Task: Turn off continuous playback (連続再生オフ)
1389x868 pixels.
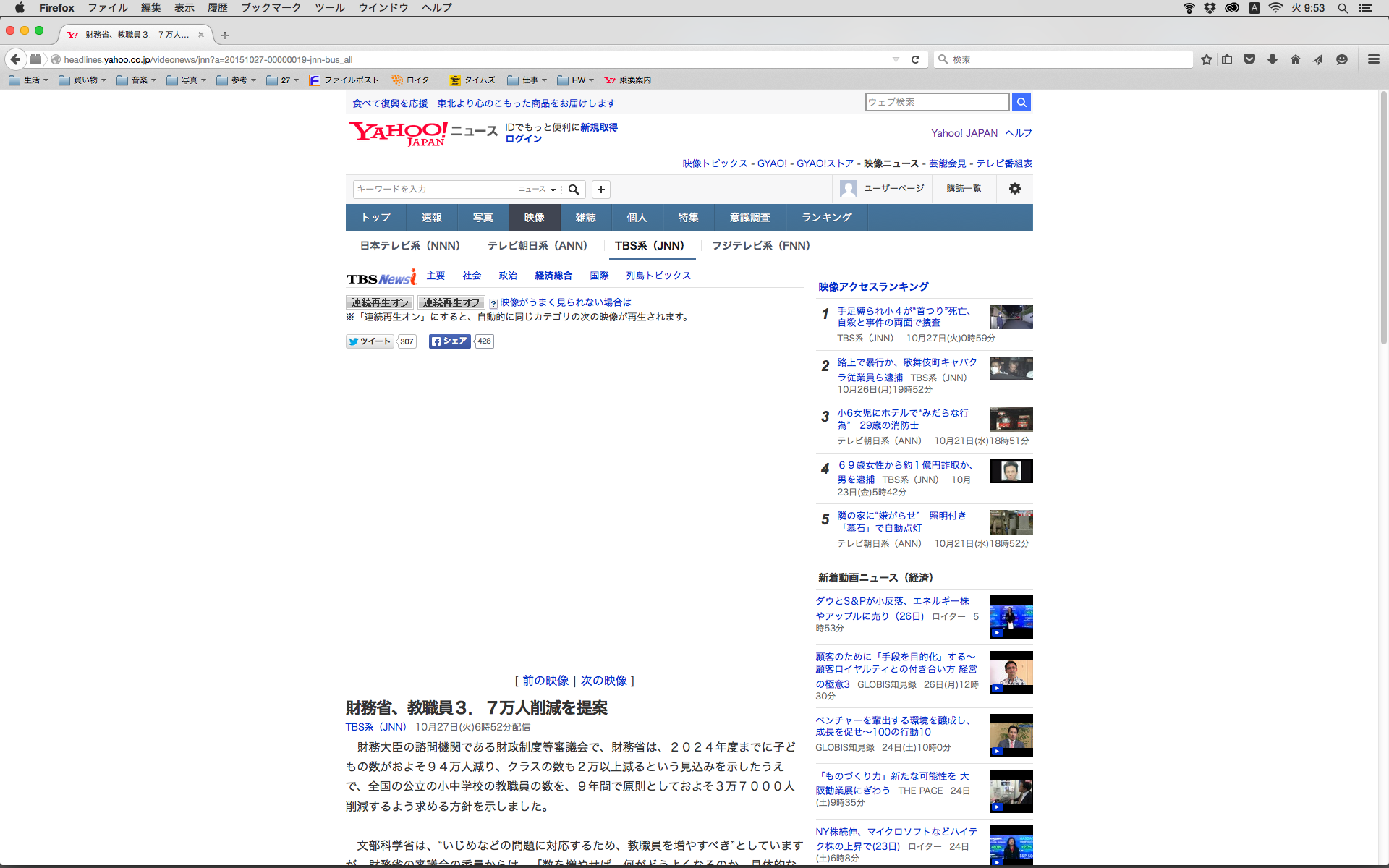Action: [x=451, y=302]
